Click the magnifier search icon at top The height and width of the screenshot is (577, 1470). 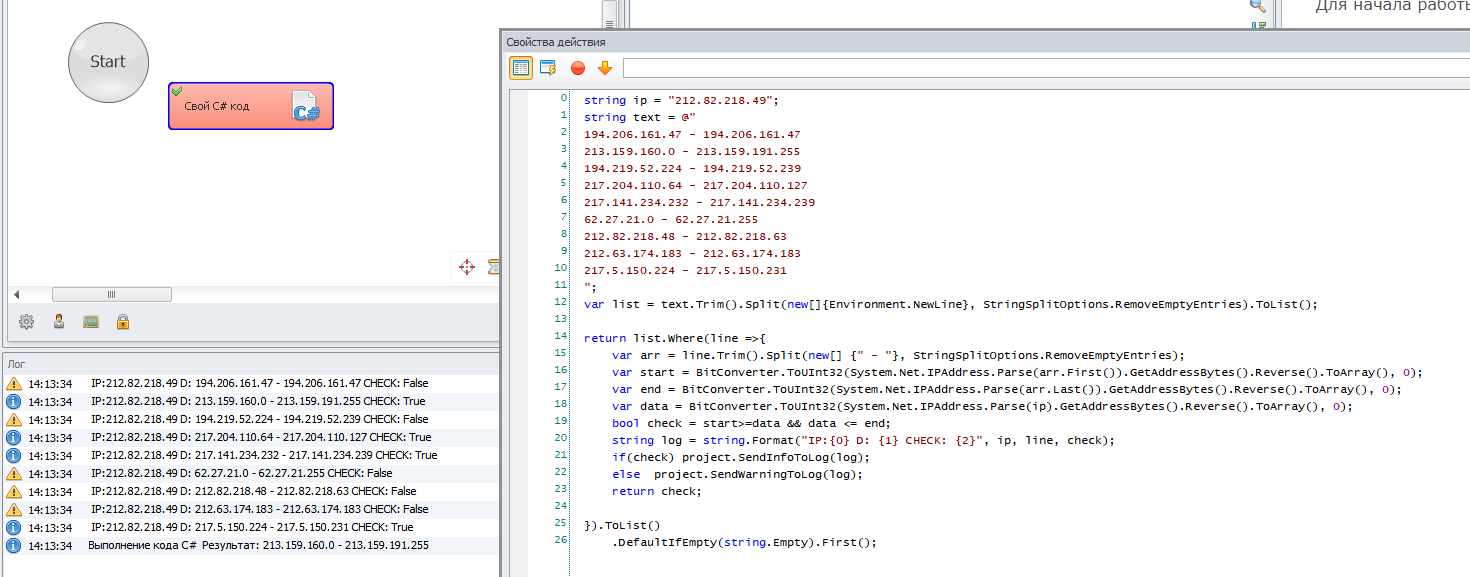pos(1258,5)
